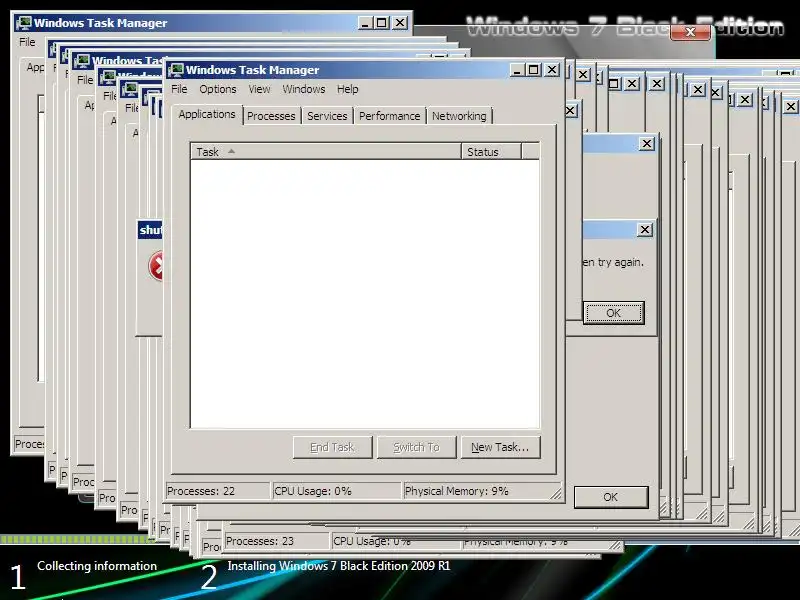Switch to the Performance tab
Viewport: 800px width, 600px height.
point(389,116)
